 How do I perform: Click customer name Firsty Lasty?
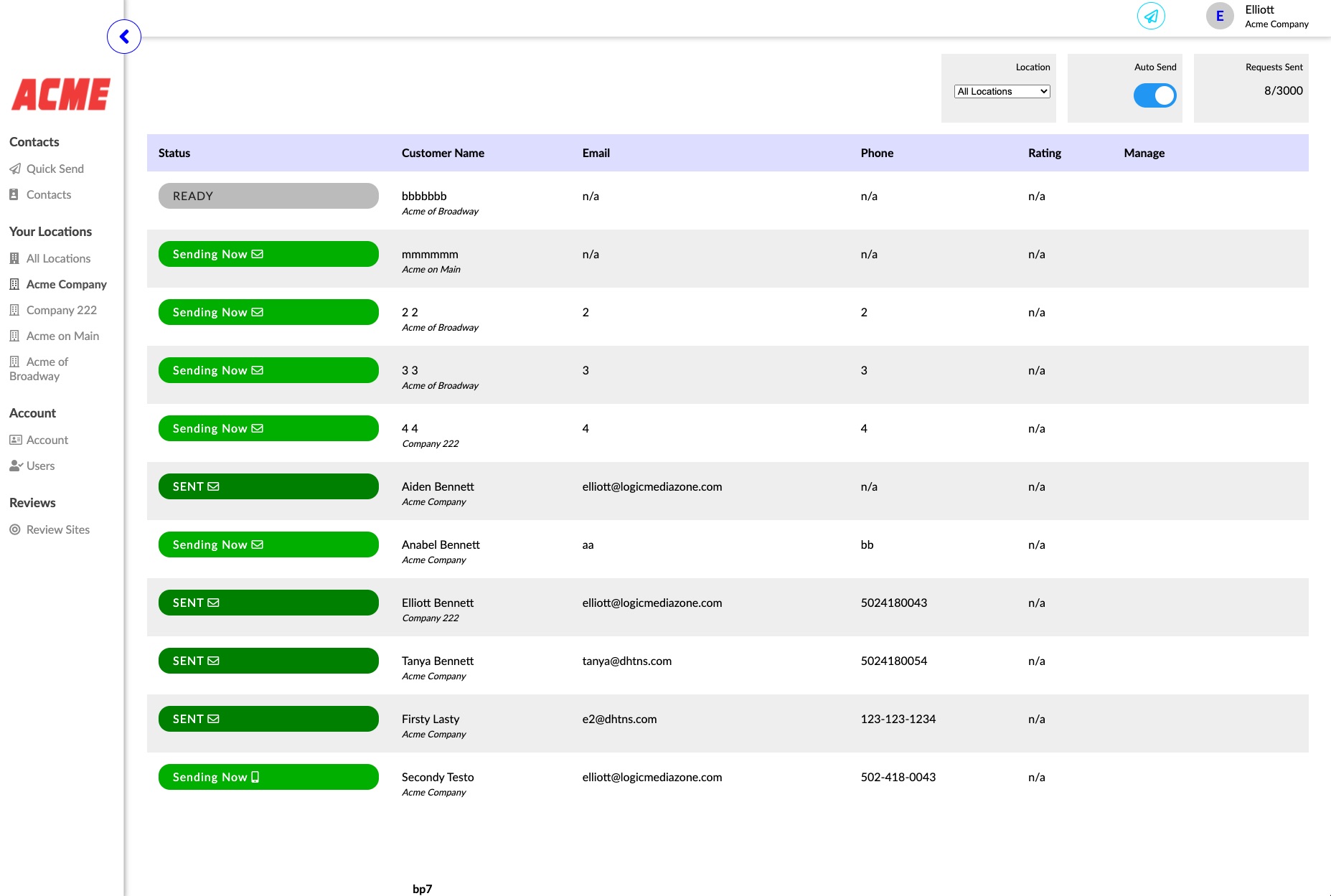[x=431, y=719]
